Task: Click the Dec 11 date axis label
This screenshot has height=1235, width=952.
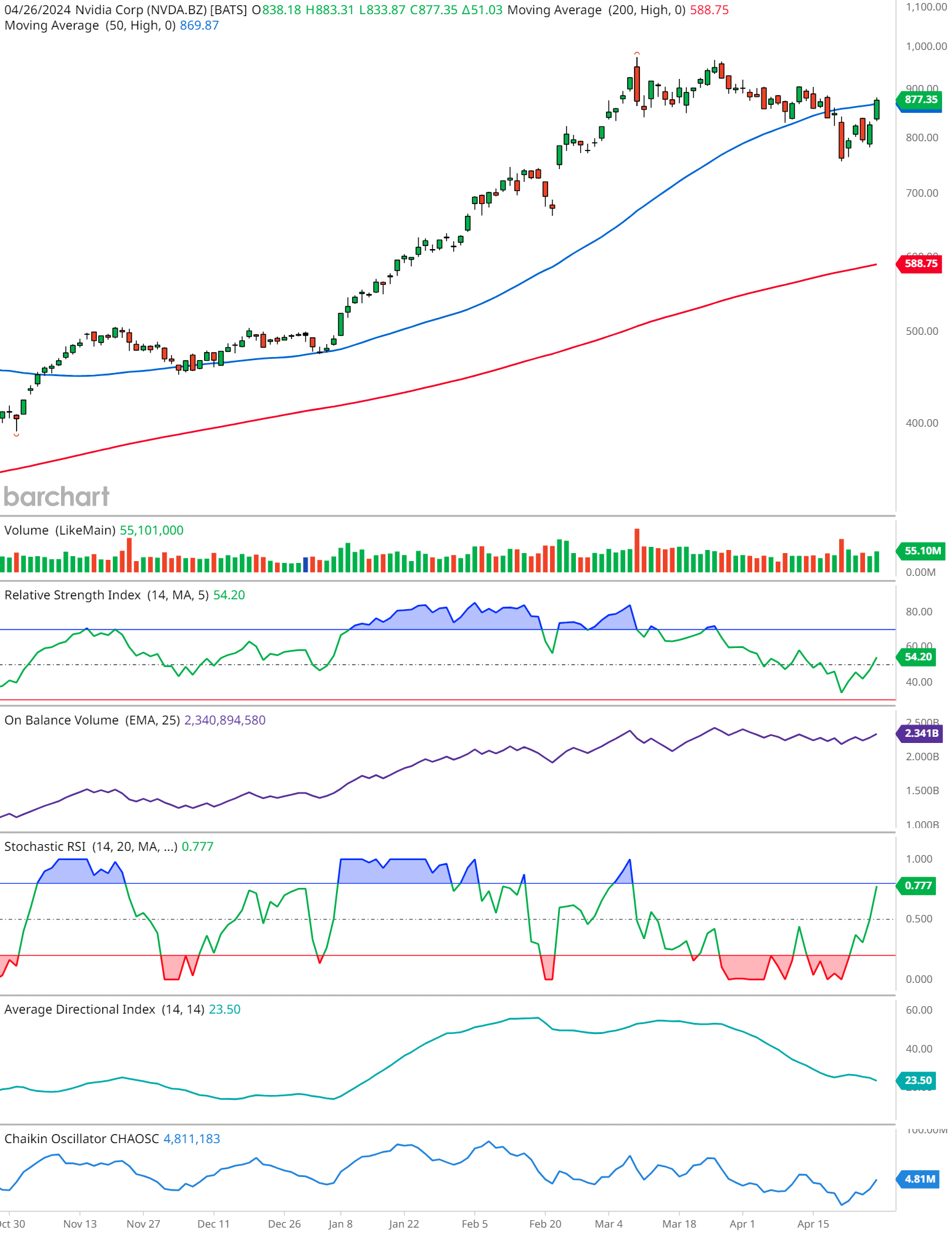Action: point(213,1224)
